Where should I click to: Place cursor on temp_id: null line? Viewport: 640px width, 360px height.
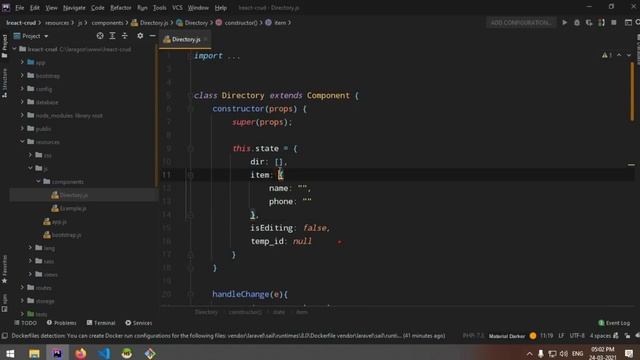point(281,241)
